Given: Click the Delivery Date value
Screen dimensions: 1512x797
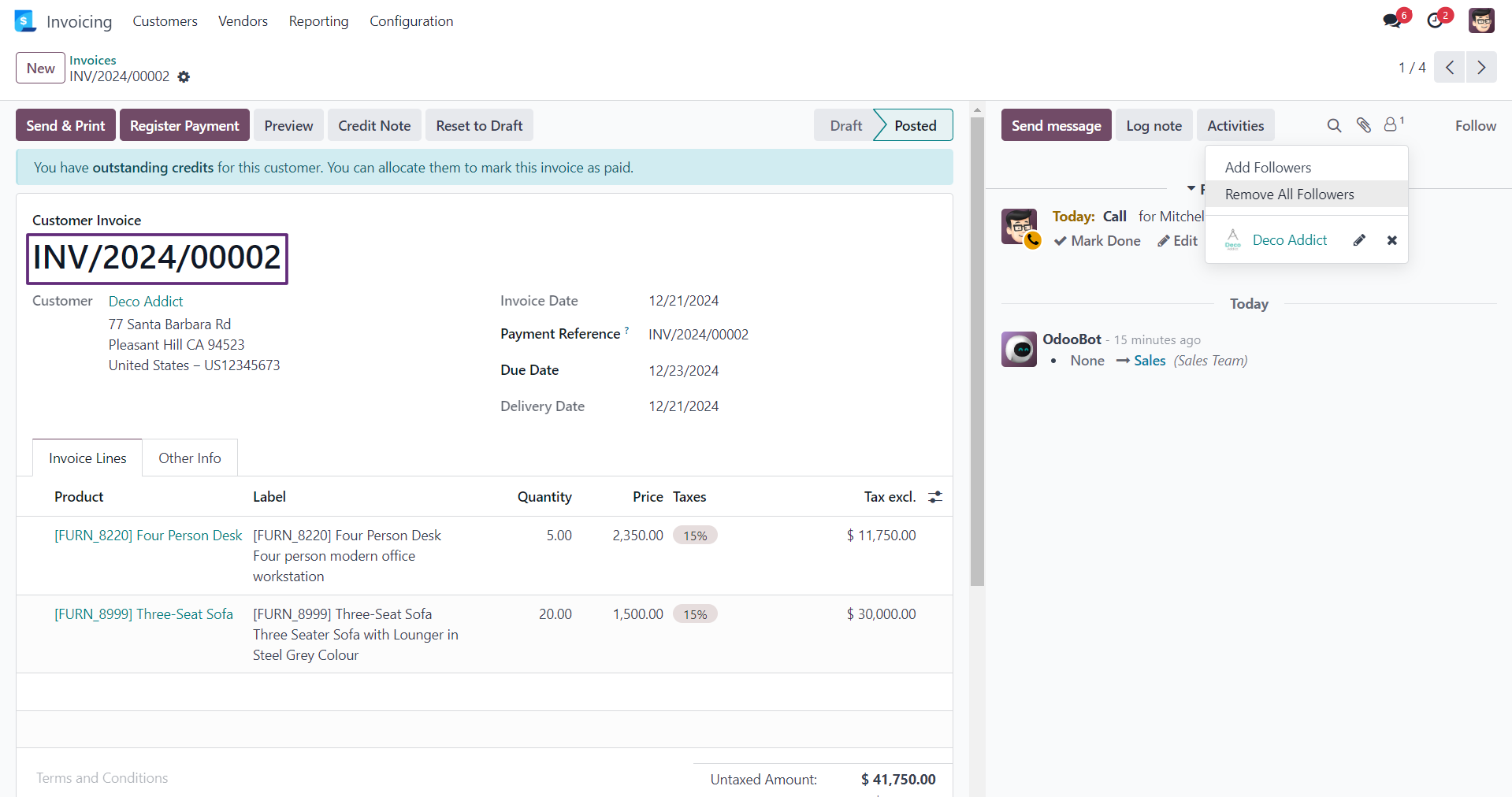Looking at the screenshot, I should [683, 406].
